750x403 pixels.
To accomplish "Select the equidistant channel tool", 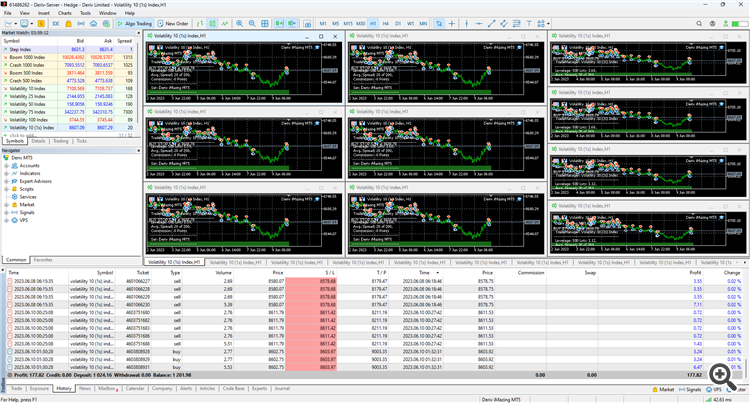I will tap(504, 23).
